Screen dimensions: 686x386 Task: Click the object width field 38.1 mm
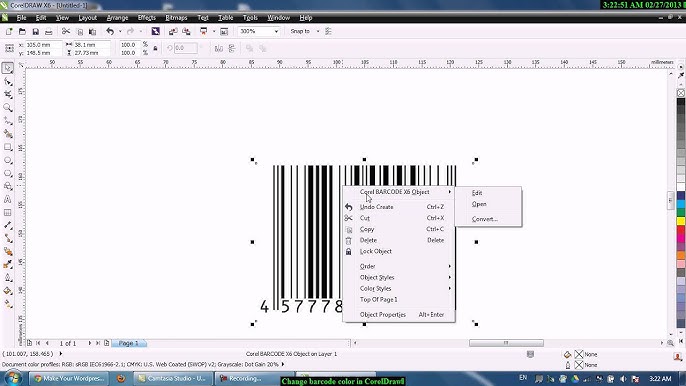coord(91,45)
